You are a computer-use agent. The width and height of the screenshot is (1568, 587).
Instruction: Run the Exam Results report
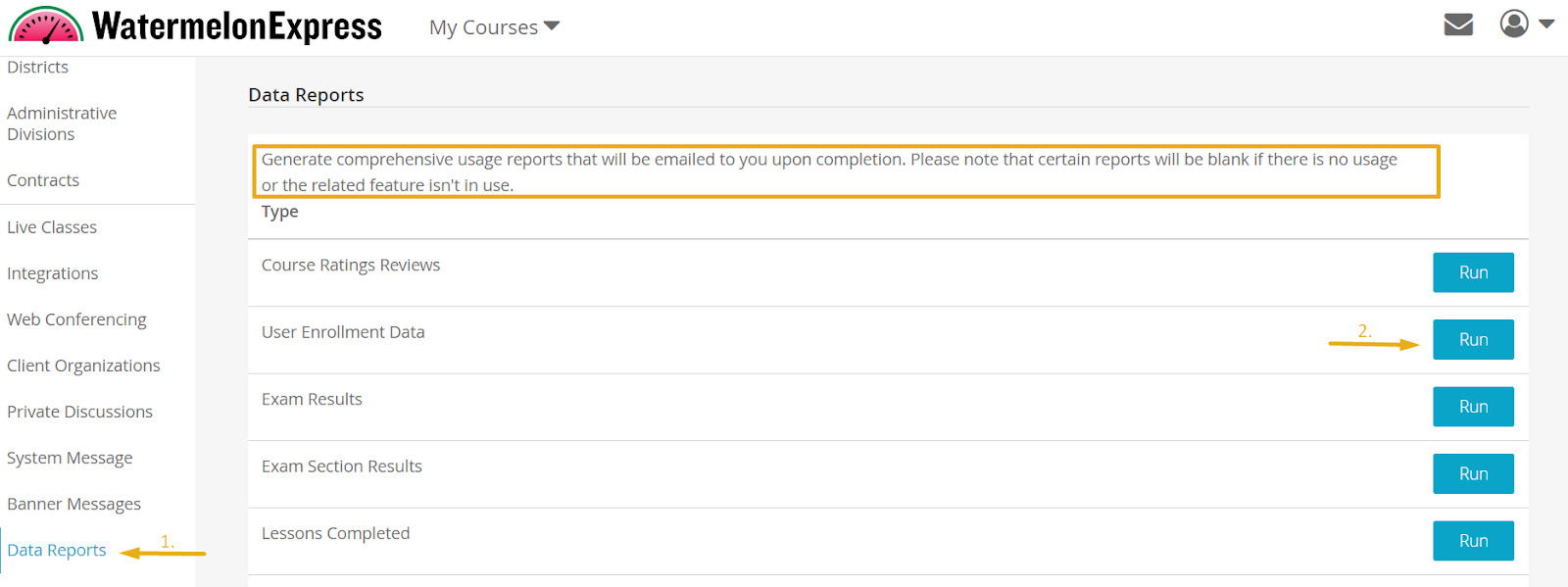1473,407
